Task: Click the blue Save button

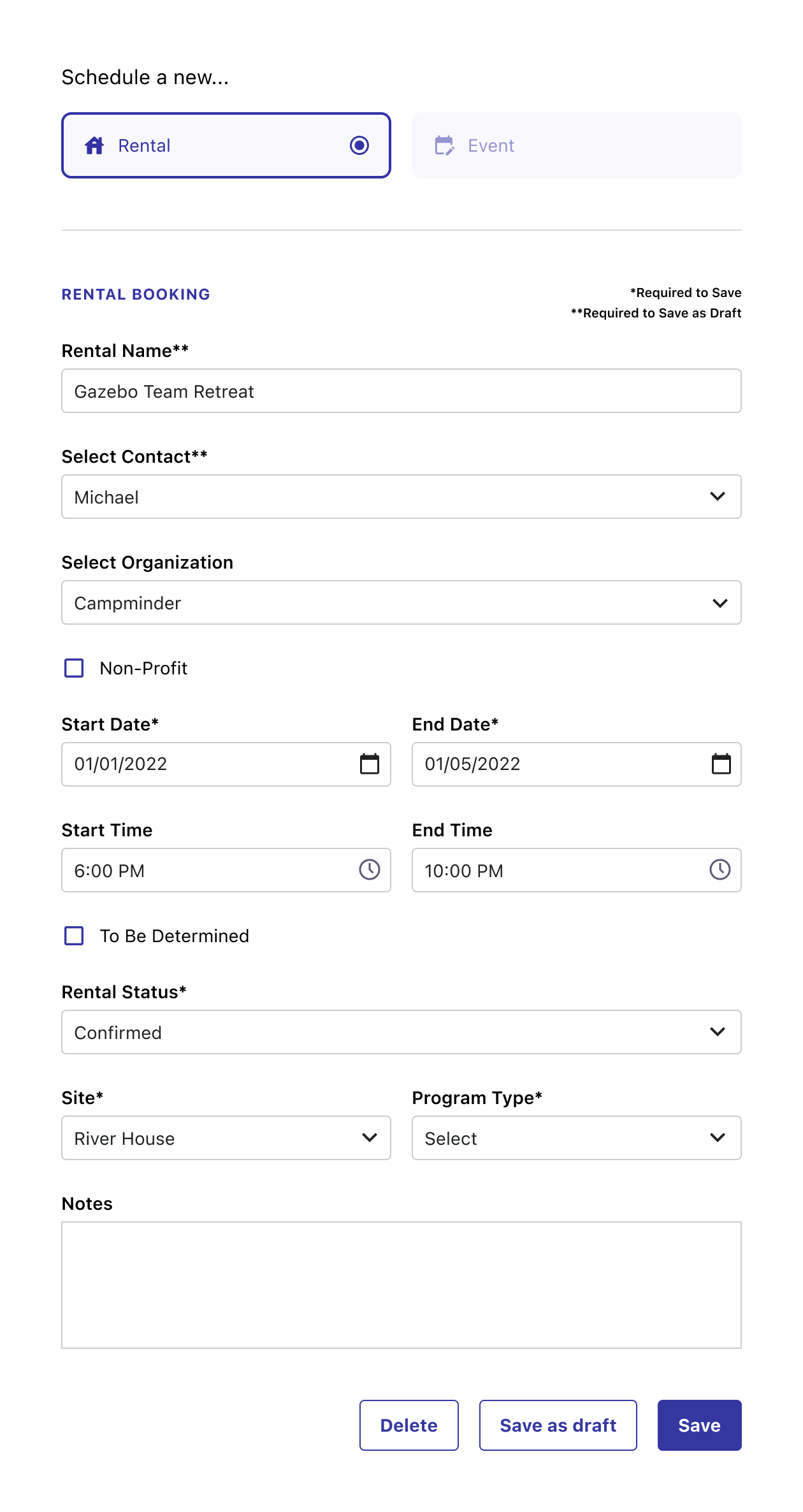Action: point(699,1425)
